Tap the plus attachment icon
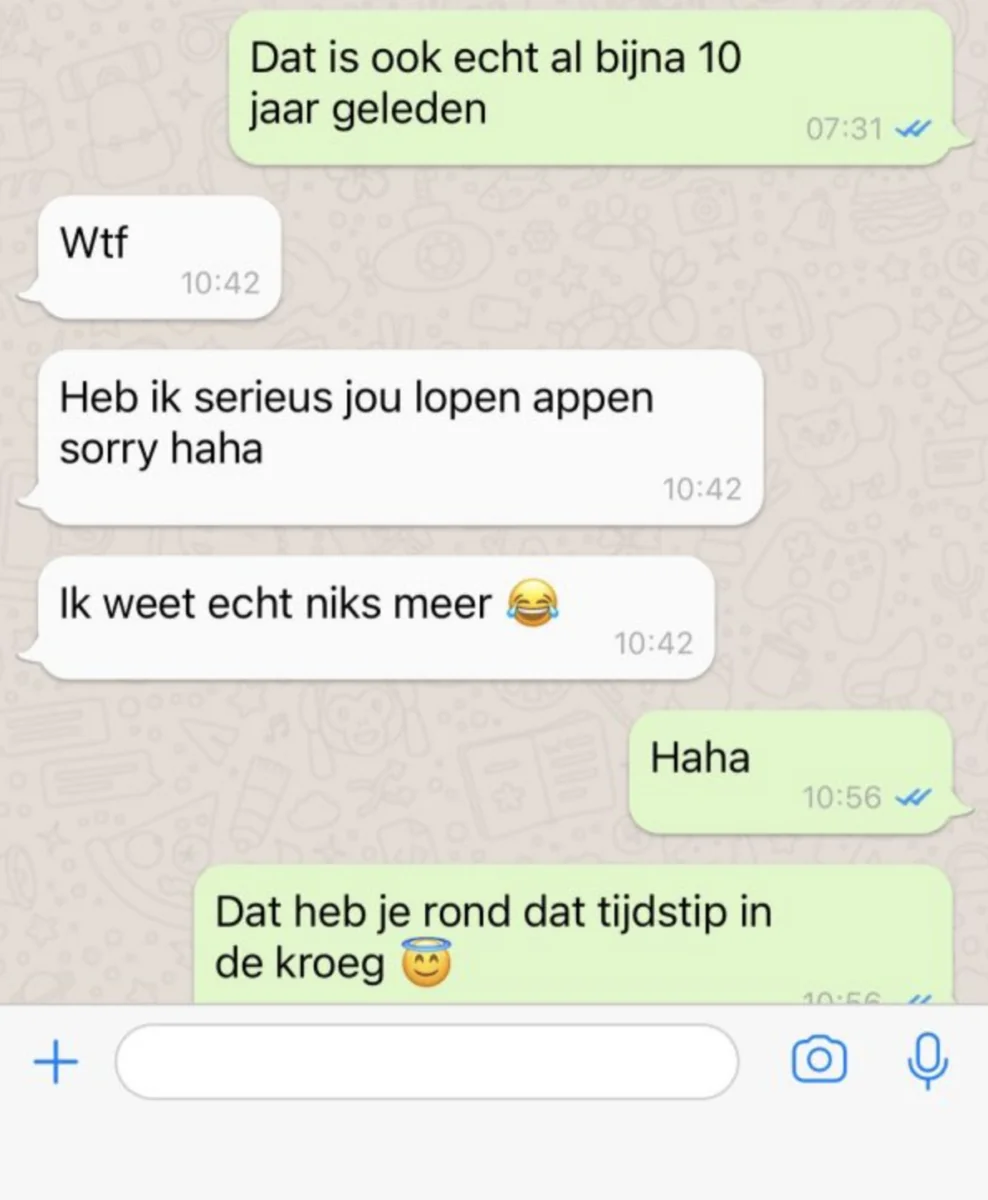 click(x=56, y=1063)
